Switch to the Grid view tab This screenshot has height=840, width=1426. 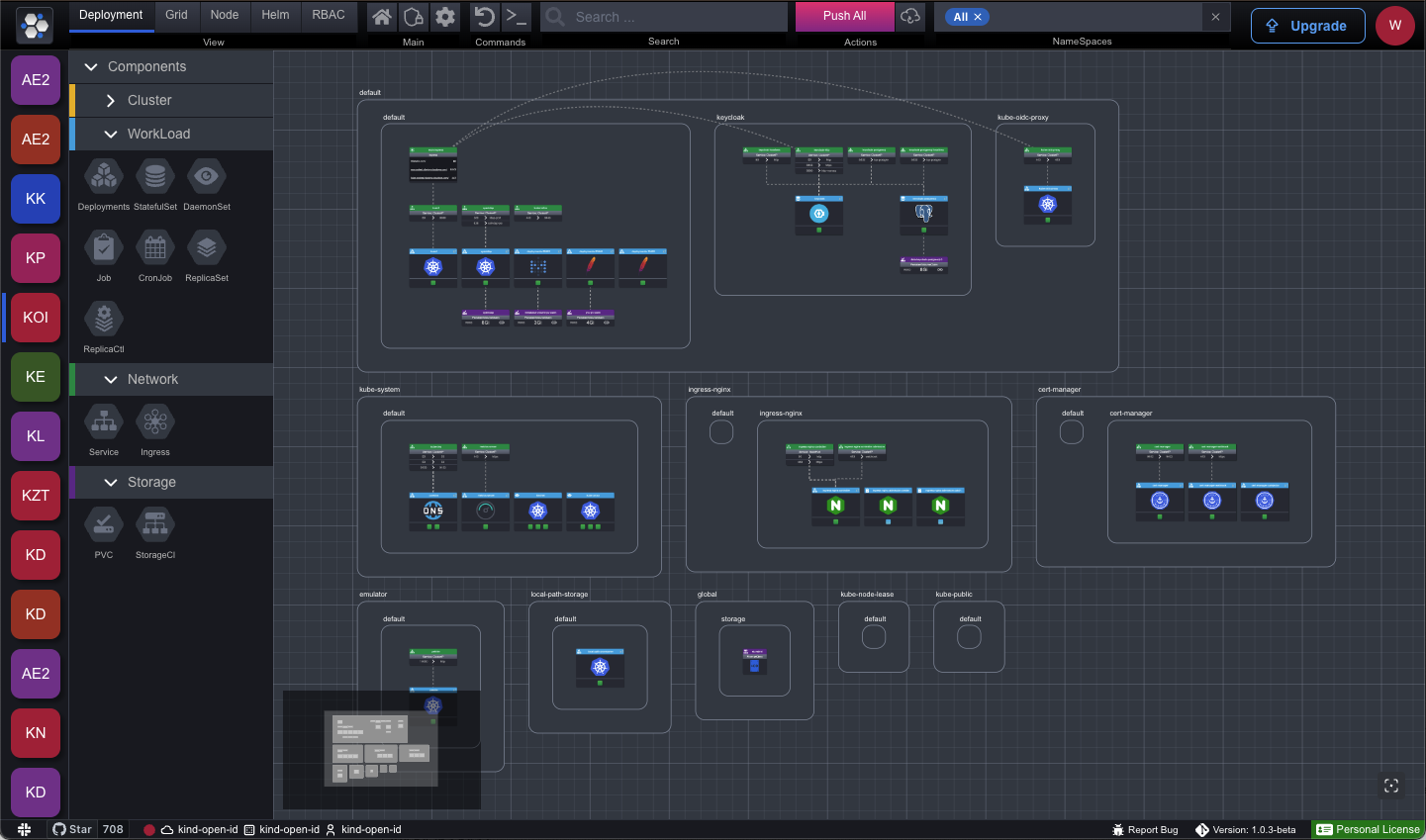(x=176, y=15)
